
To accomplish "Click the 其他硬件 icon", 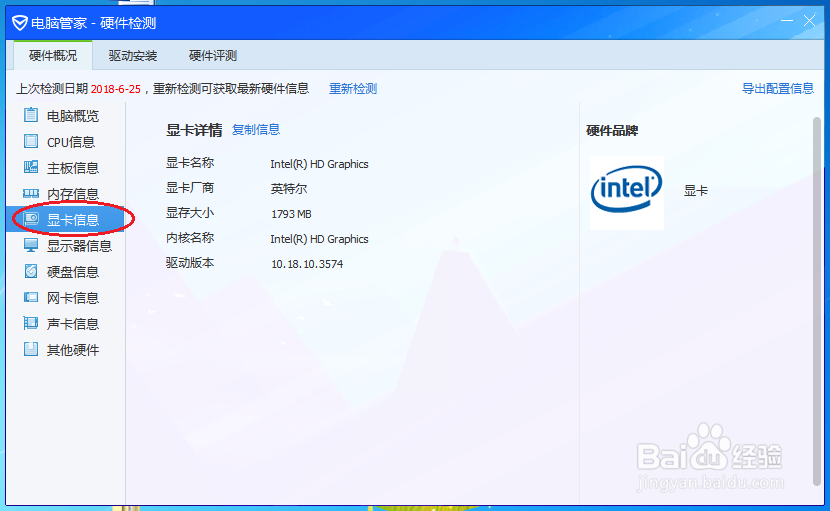I will (x=31, y=349).
